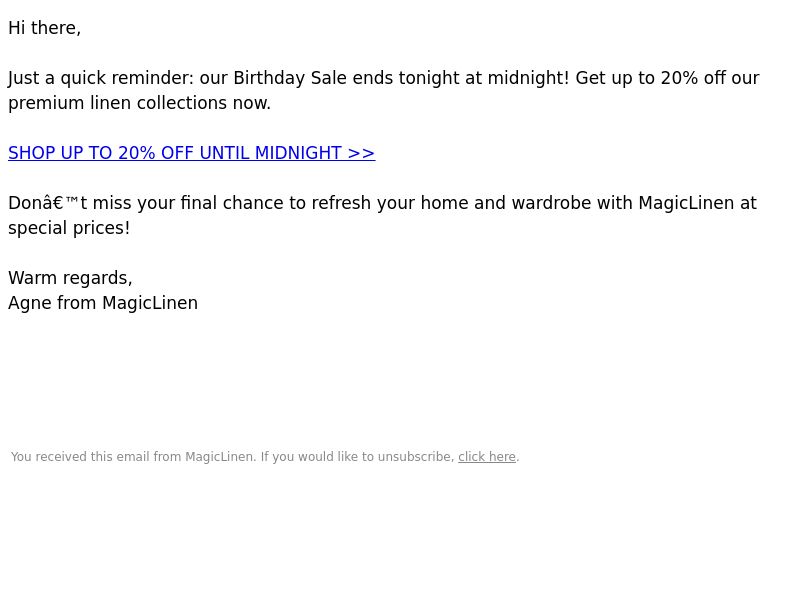Viewport: 800px width, 600px height.
Task: Click the word 'midnight!' in the first paragraph
Action: pyautogui.click(x=528, y=78)
